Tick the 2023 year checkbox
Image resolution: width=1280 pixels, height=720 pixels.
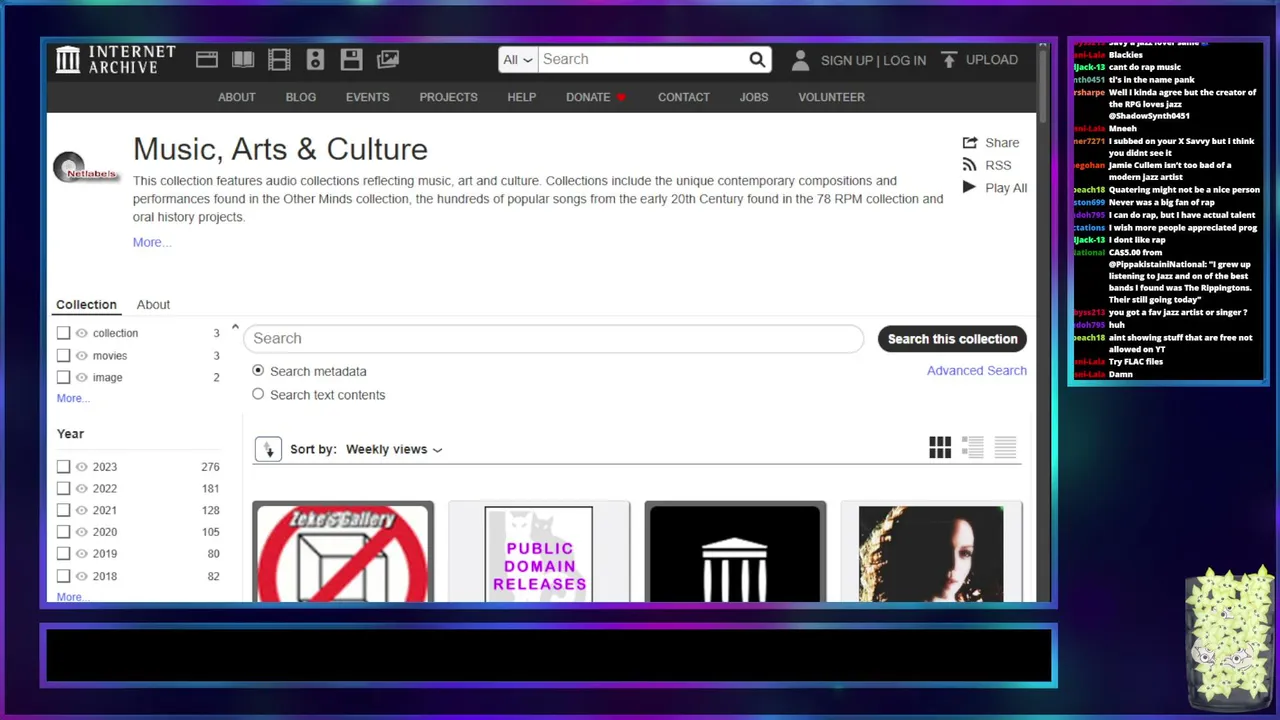[x=63, y=467]
